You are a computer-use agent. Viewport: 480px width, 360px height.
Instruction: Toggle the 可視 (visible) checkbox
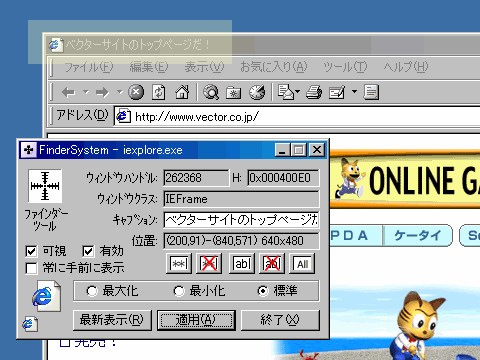[x=31, y=251]
